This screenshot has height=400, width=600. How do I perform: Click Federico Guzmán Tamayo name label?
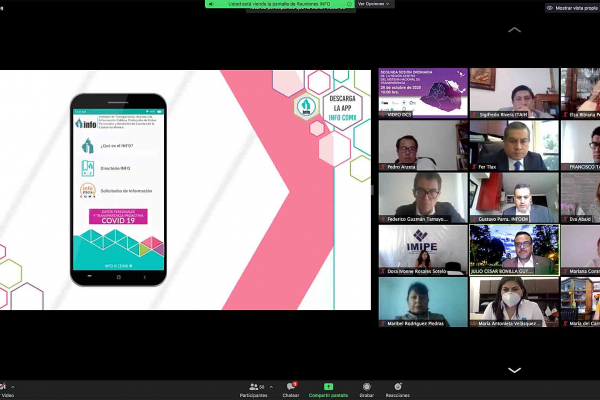point(417,219)
